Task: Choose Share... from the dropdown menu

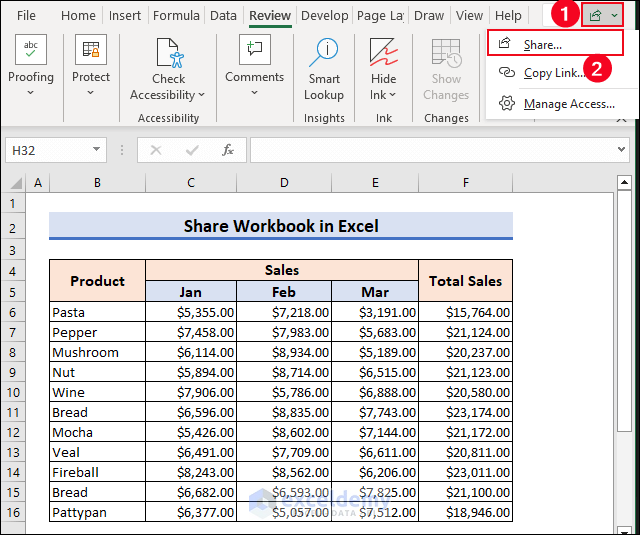Action: pyautogui.click(x=543, y=44)
